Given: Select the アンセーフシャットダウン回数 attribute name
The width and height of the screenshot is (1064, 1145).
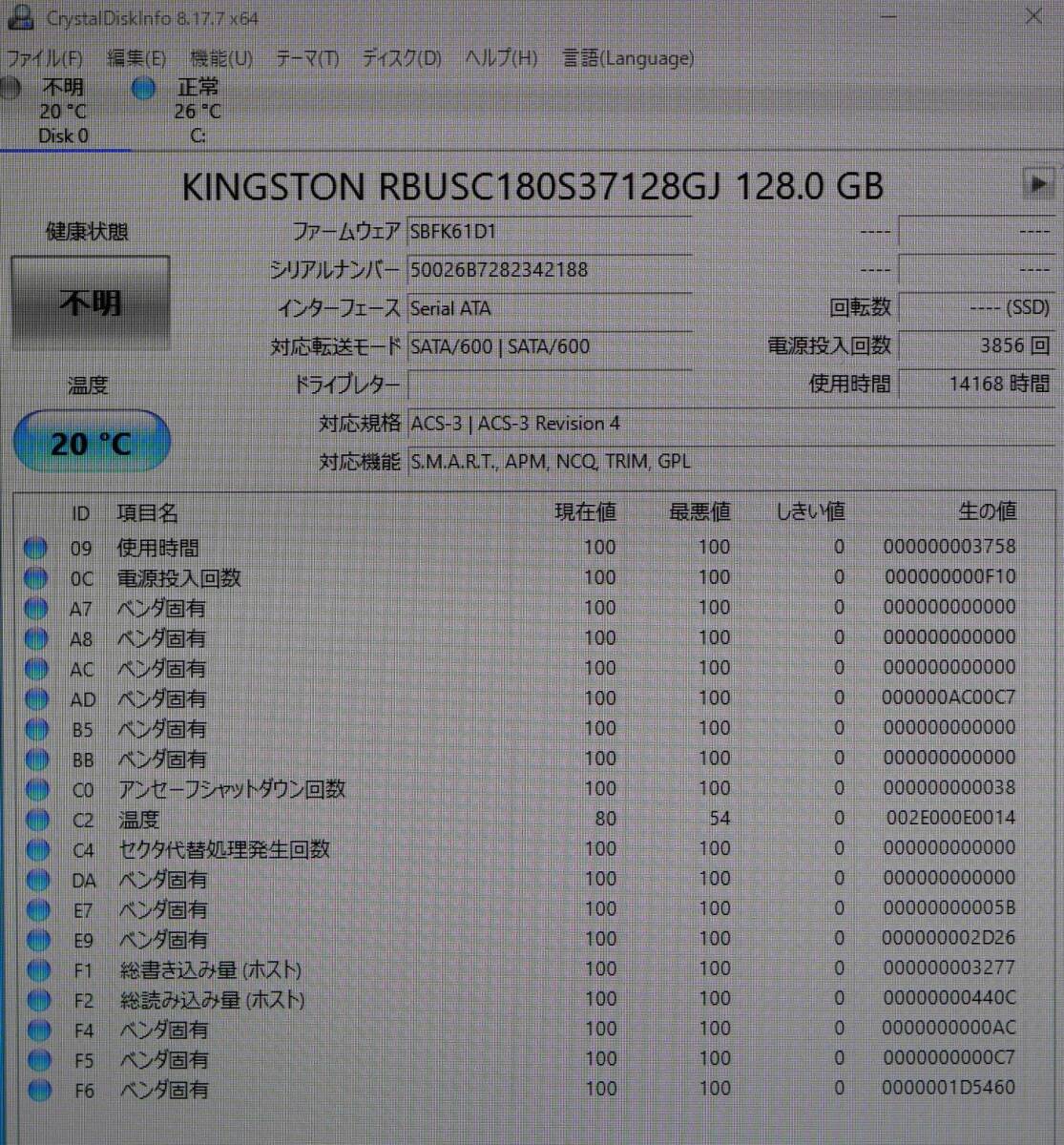Looking at the screenshot, I should point(232,789).
